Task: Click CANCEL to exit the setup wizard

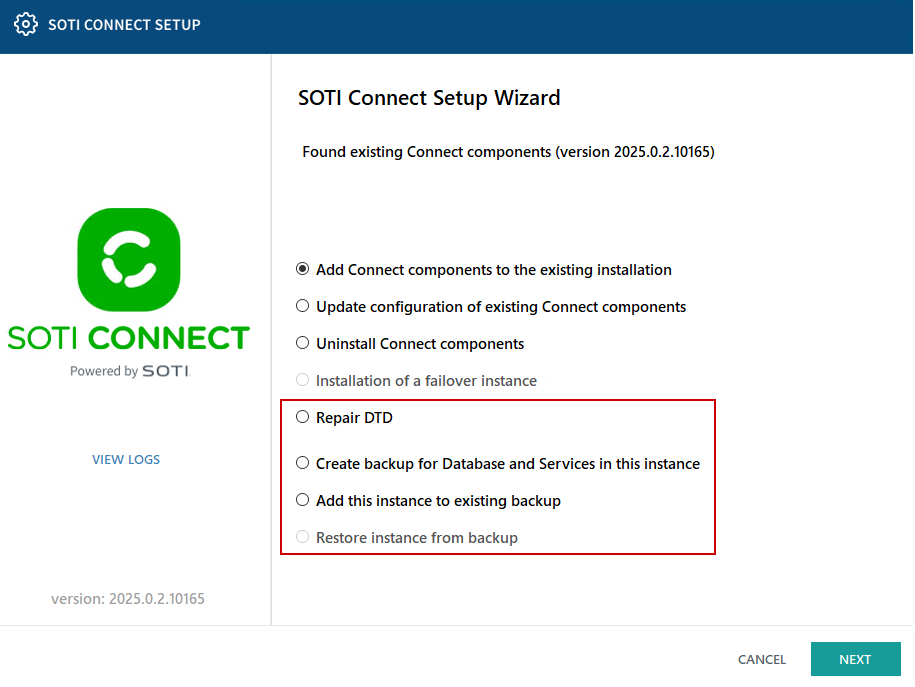Action: click(761, 659)
